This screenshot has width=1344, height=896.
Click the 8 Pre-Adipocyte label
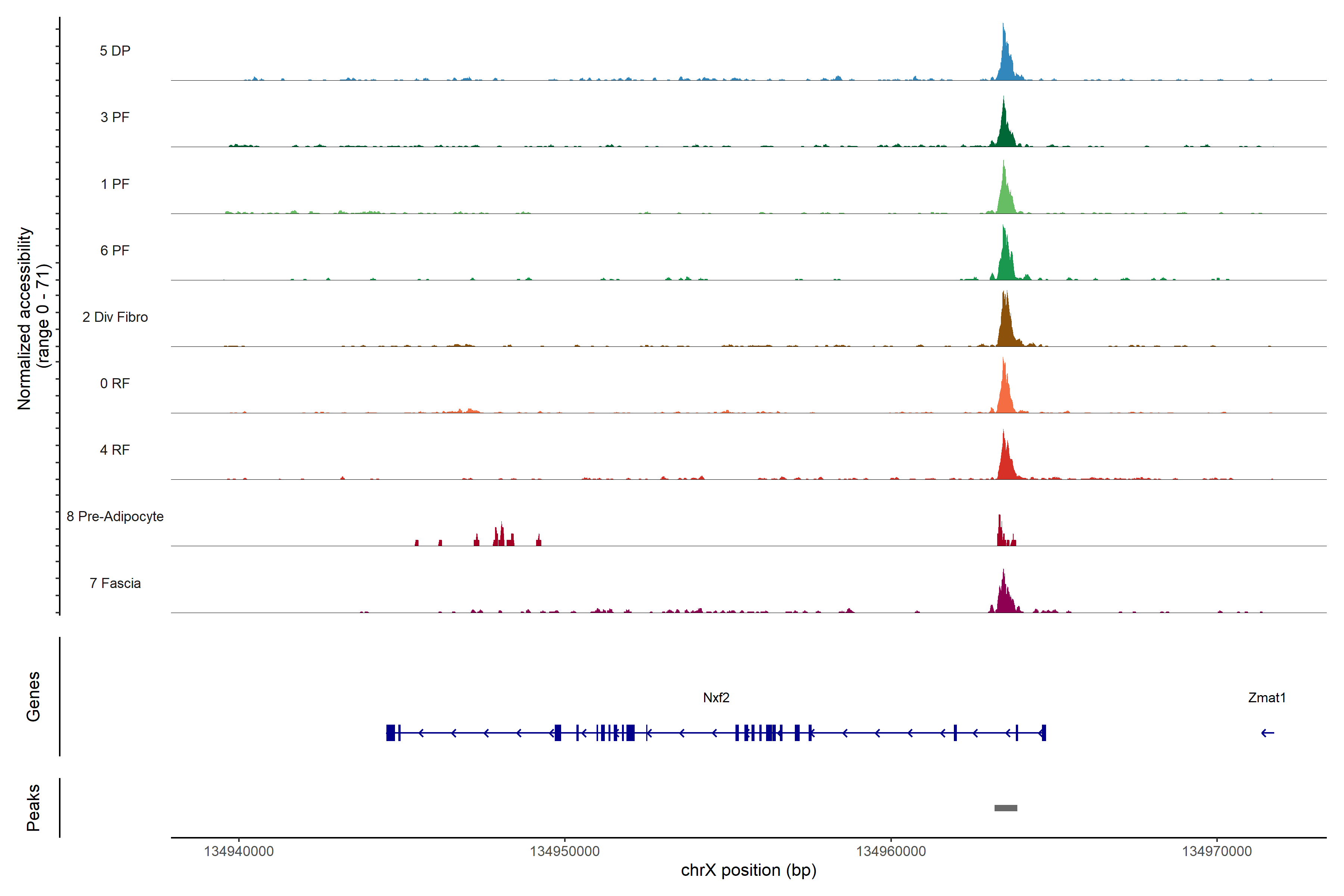(115, 517)
